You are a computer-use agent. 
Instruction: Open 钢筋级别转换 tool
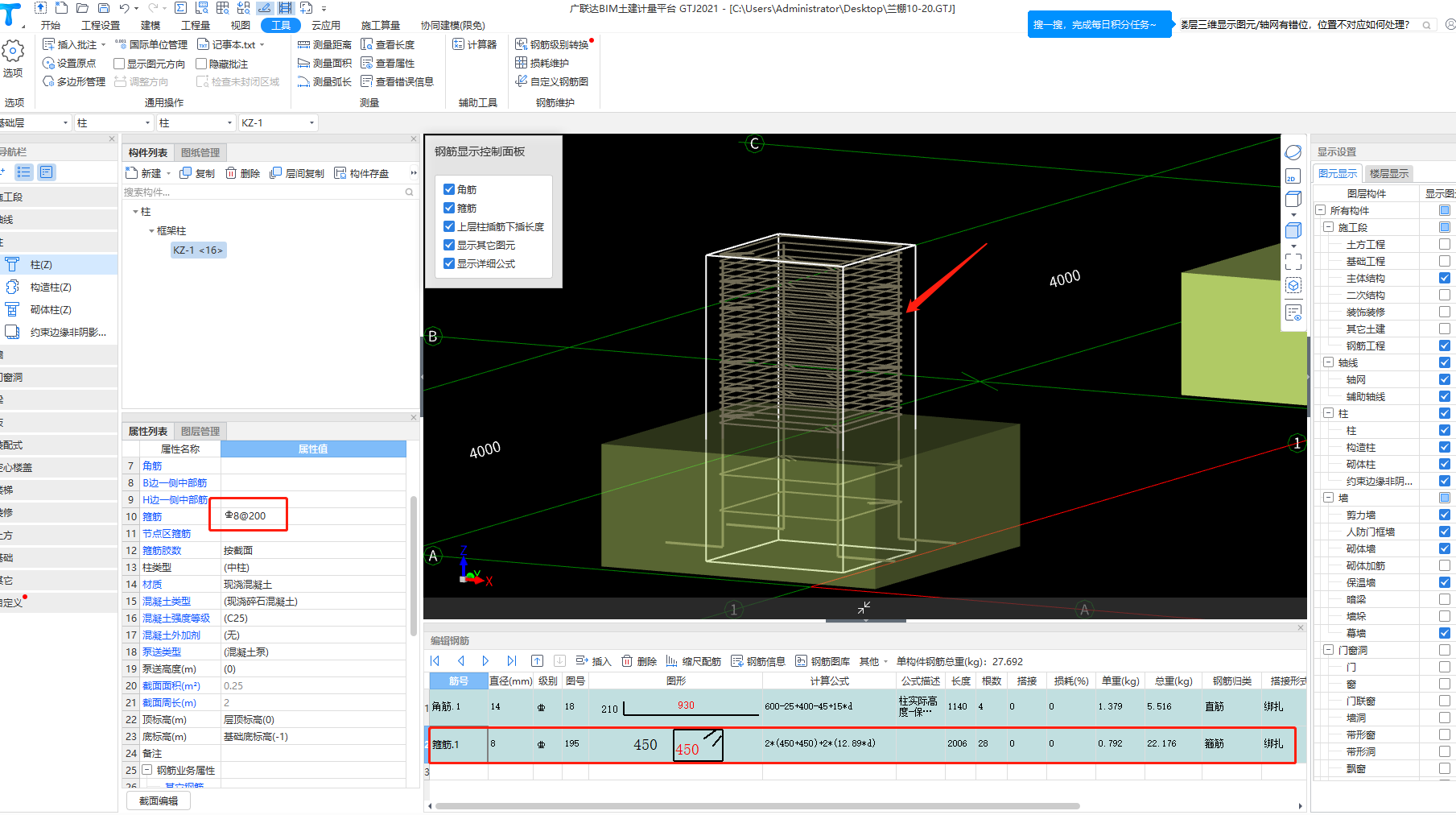pos(552,44)
